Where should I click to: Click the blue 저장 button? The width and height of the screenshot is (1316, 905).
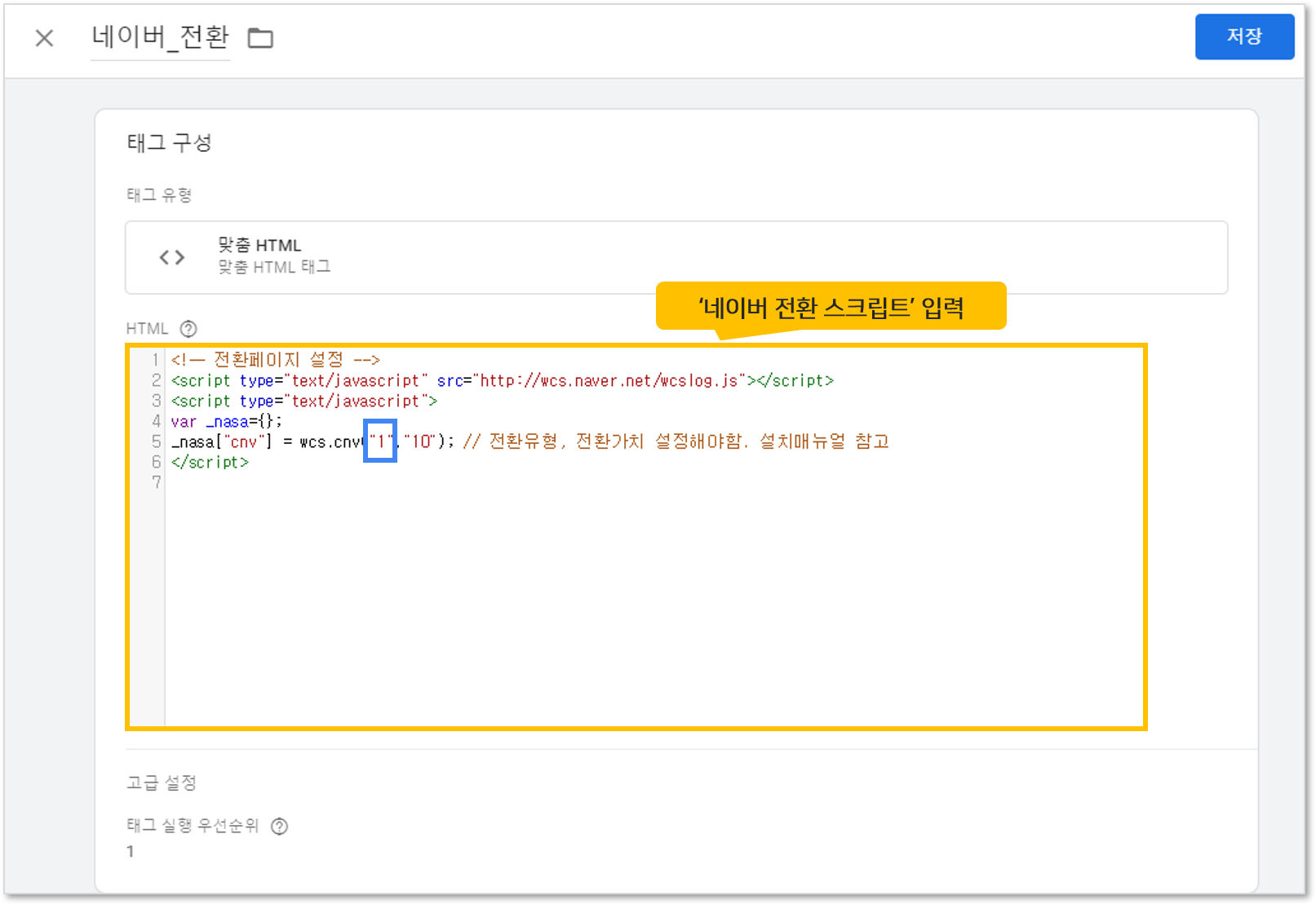point(1244,37)
